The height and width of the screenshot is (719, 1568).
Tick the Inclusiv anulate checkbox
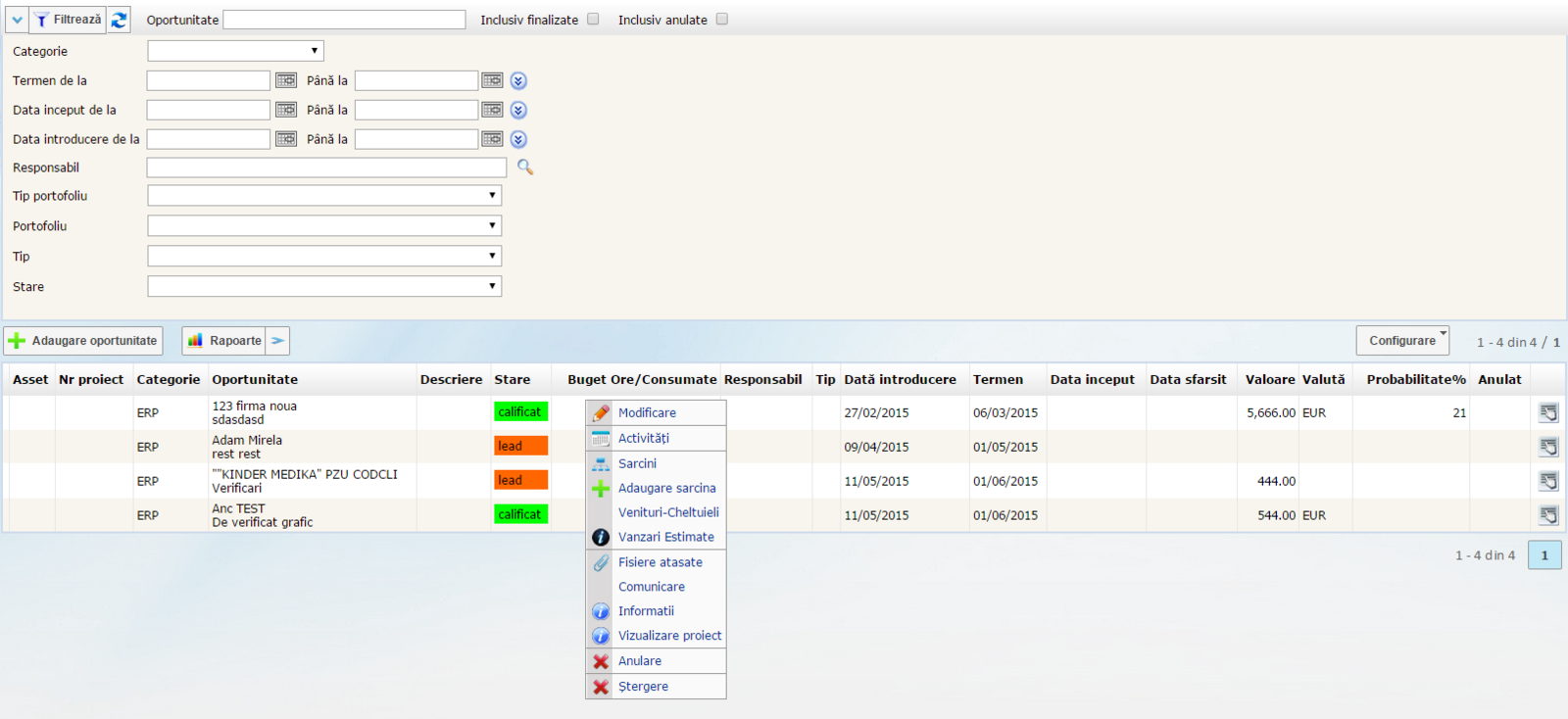[722, 19]
